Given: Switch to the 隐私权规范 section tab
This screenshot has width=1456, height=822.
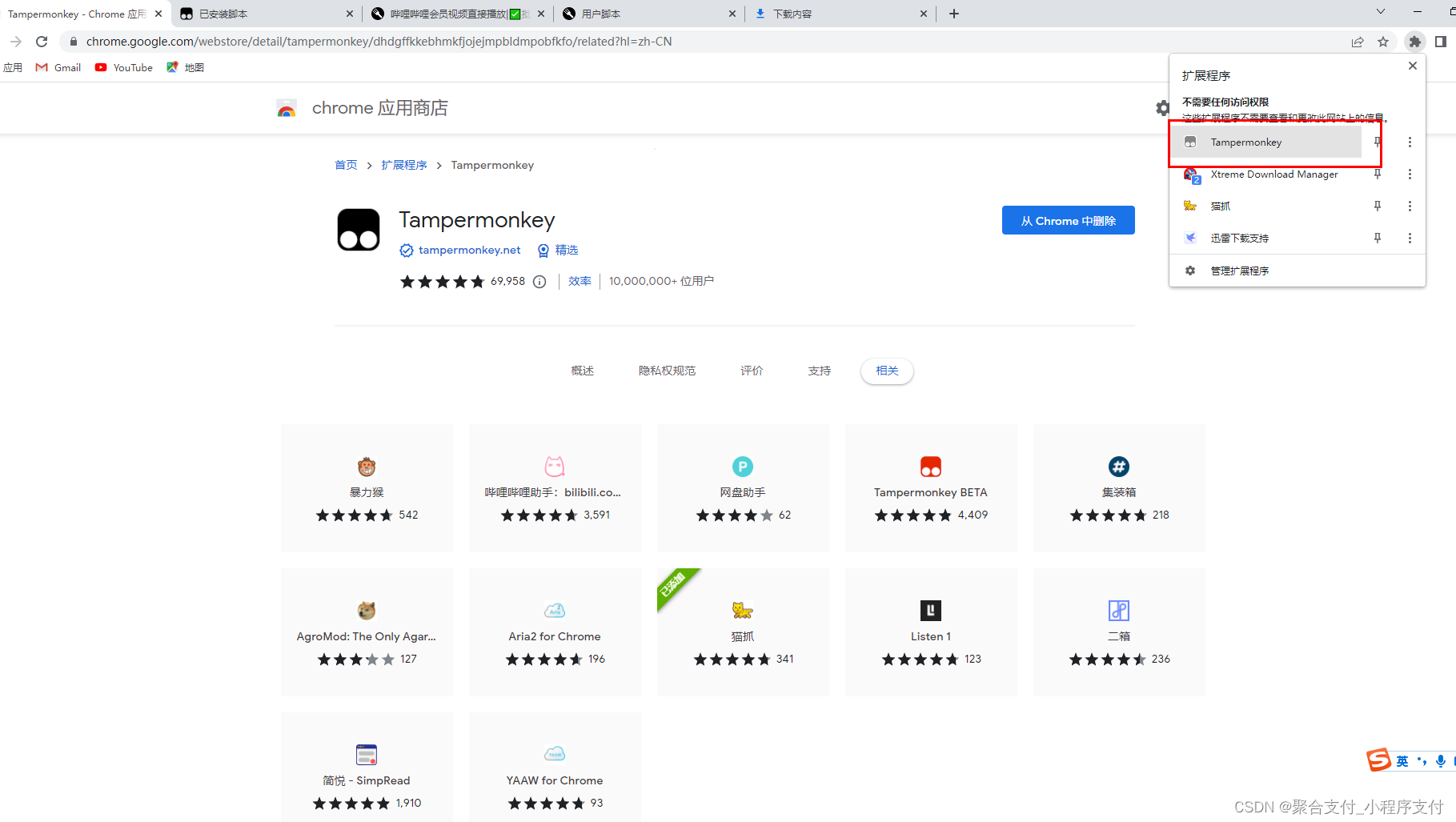Looking at the screenshot, I should [x=667, y=371].
